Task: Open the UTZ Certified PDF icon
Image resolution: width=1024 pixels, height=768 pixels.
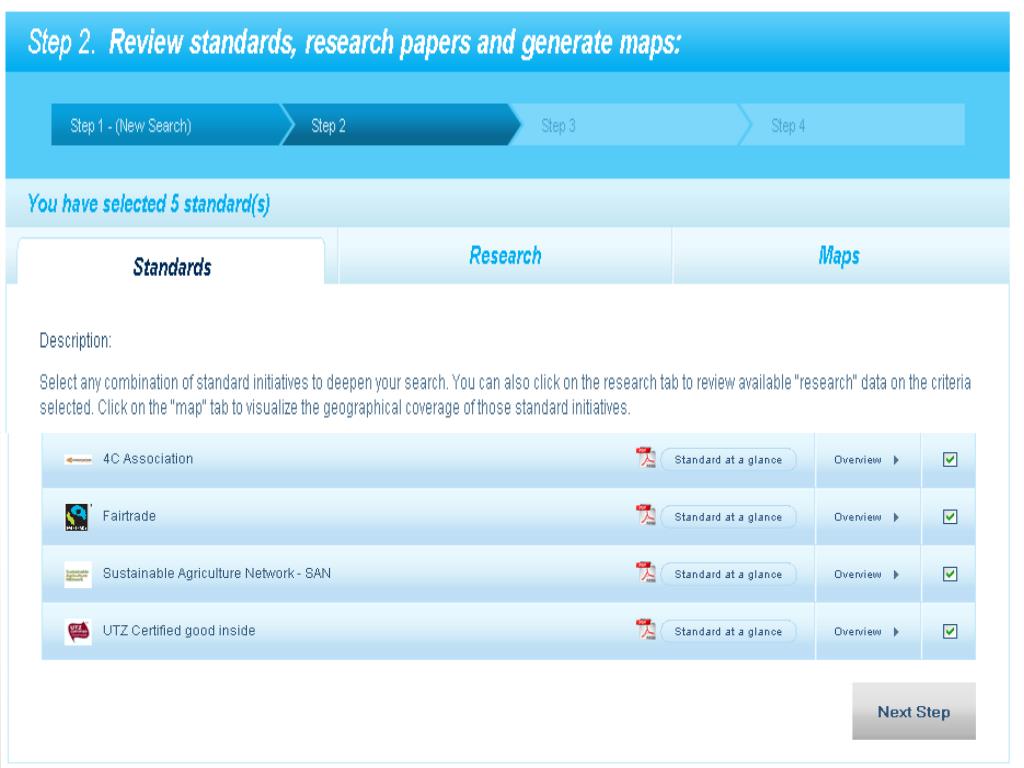Action: tap(645, 630)
